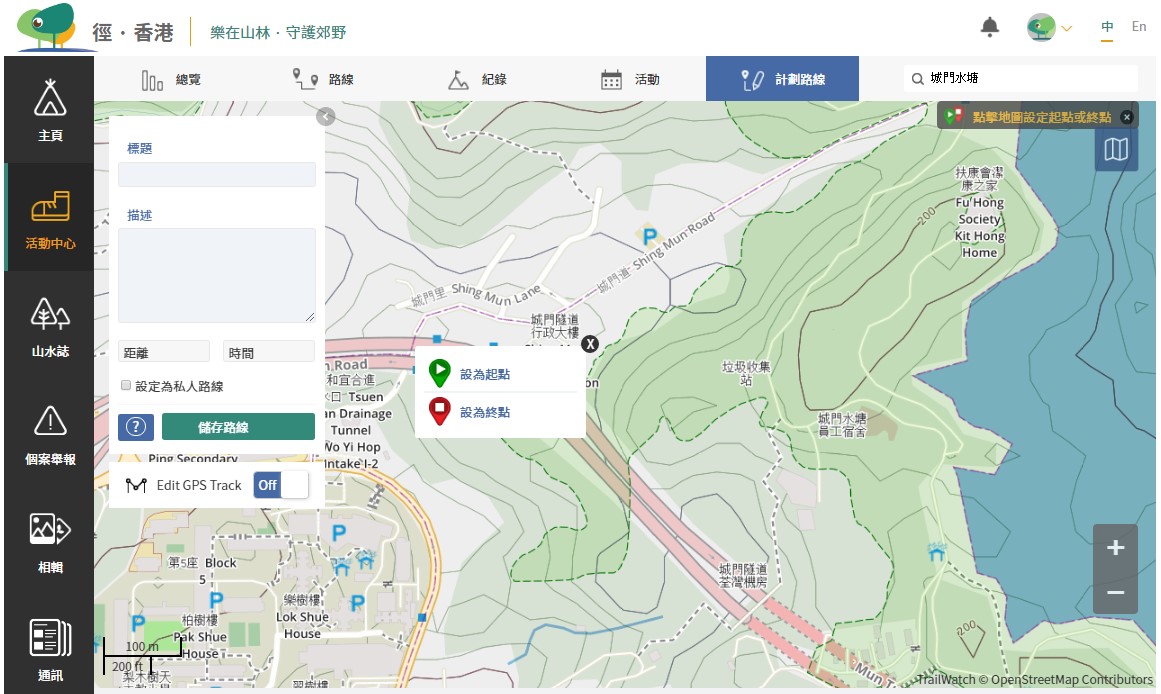Switch language to English
The width and height of the screenshot is (1161, 694).
tap(1138, 27)
